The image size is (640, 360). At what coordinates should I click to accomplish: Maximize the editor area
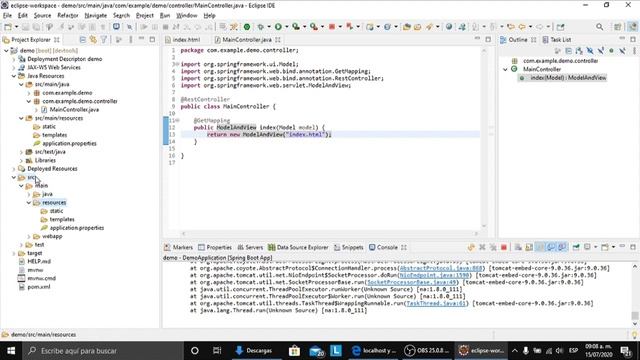coord(488,39)
